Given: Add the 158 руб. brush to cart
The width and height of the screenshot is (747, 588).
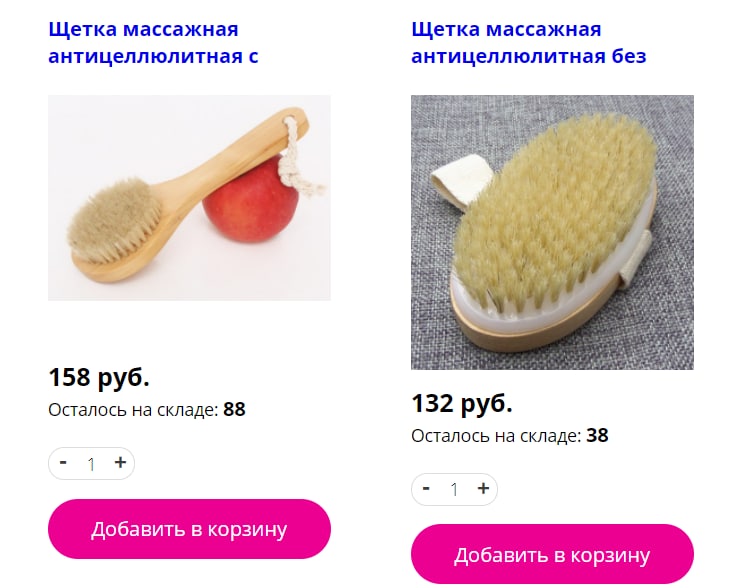Looking at the screenshot, I should 189,529.
